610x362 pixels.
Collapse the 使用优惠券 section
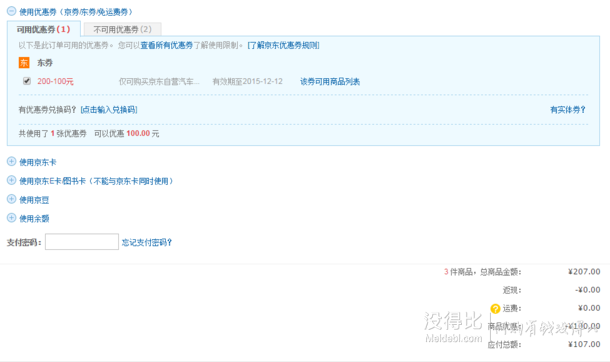tap(12, 11)
